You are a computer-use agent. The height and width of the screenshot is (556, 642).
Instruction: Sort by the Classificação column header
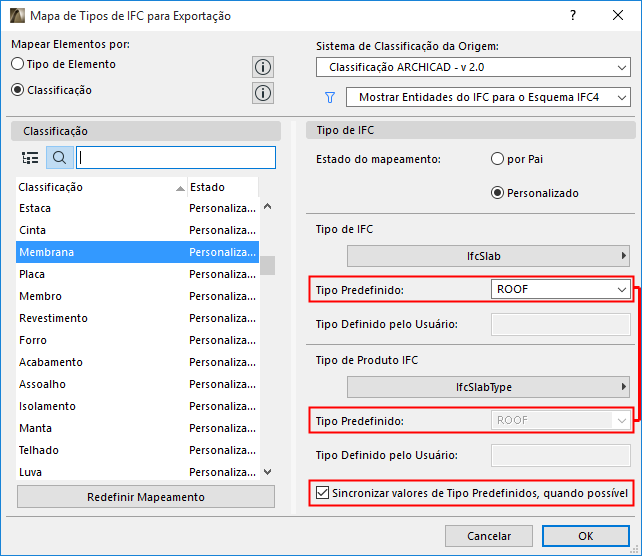tap(101, 187)
